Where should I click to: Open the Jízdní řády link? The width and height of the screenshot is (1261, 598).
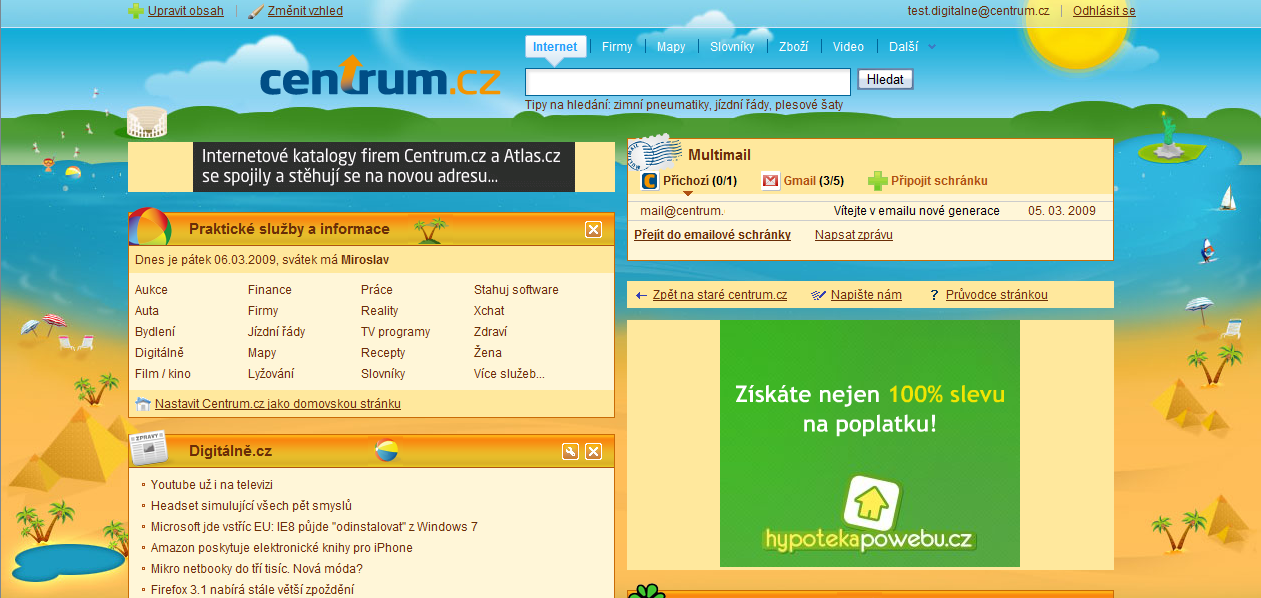pos(277,332)
